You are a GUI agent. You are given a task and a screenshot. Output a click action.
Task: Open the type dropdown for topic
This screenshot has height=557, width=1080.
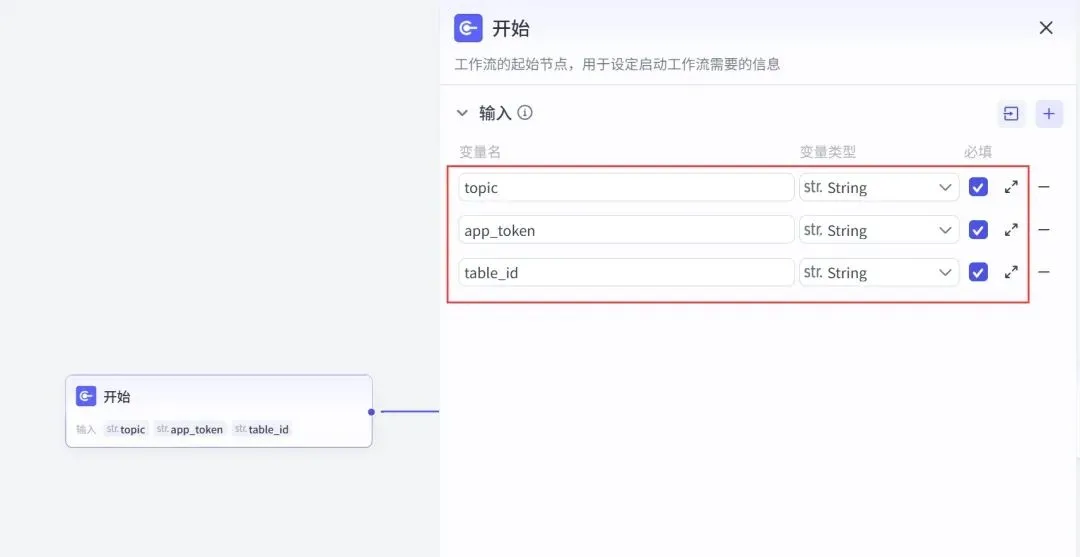click(879, 187)
